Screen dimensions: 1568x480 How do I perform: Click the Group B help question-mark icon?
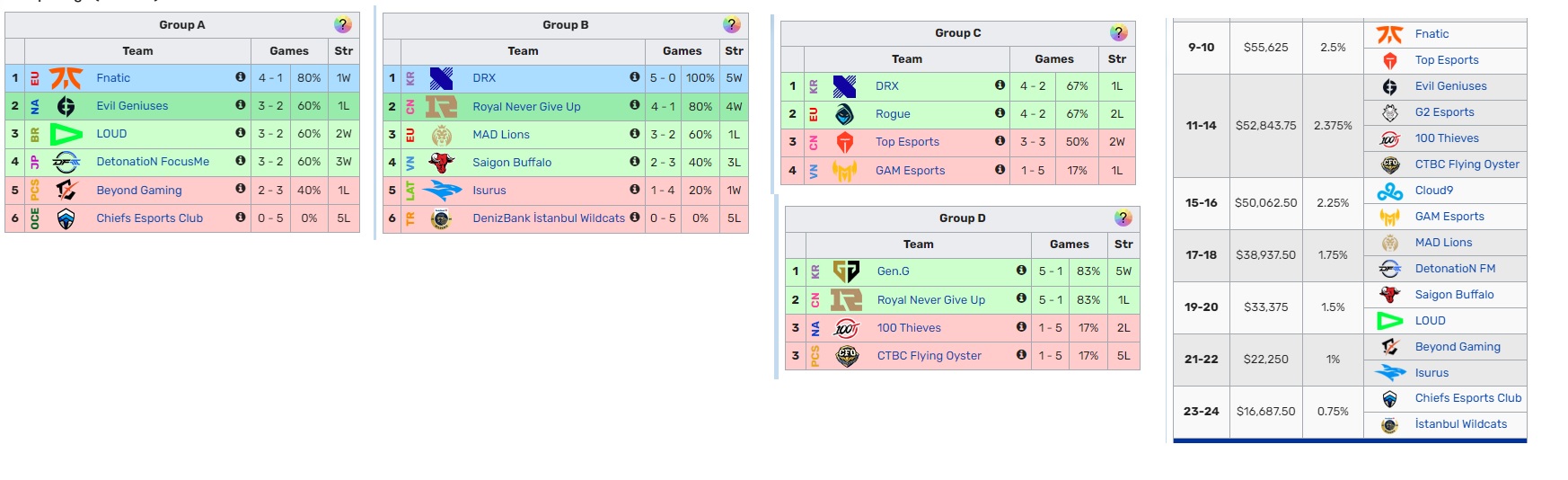tap(731, 25)
